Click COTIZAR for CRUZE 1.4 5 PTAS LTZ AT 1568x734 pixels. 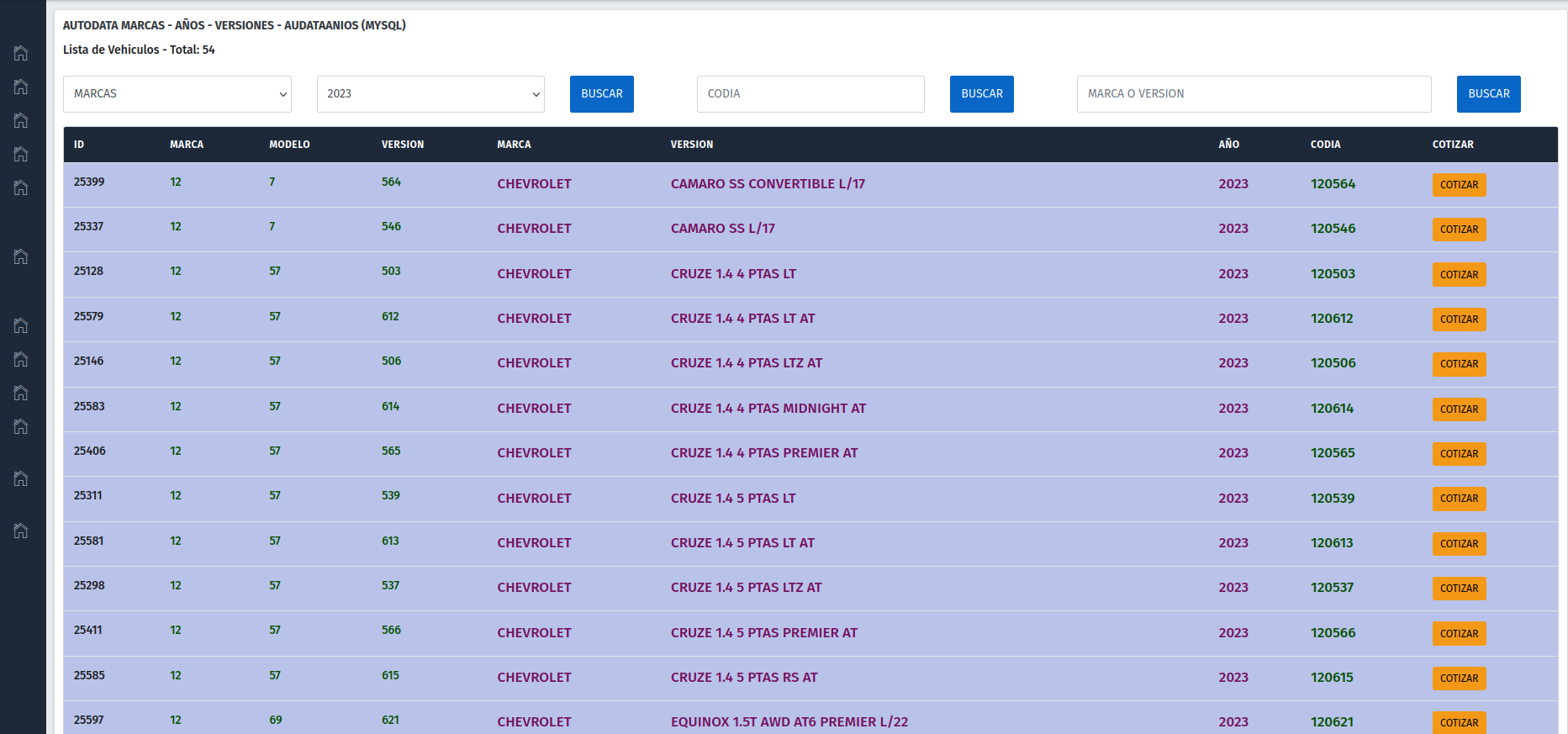pyautogui.click(x=1459, y=589)
